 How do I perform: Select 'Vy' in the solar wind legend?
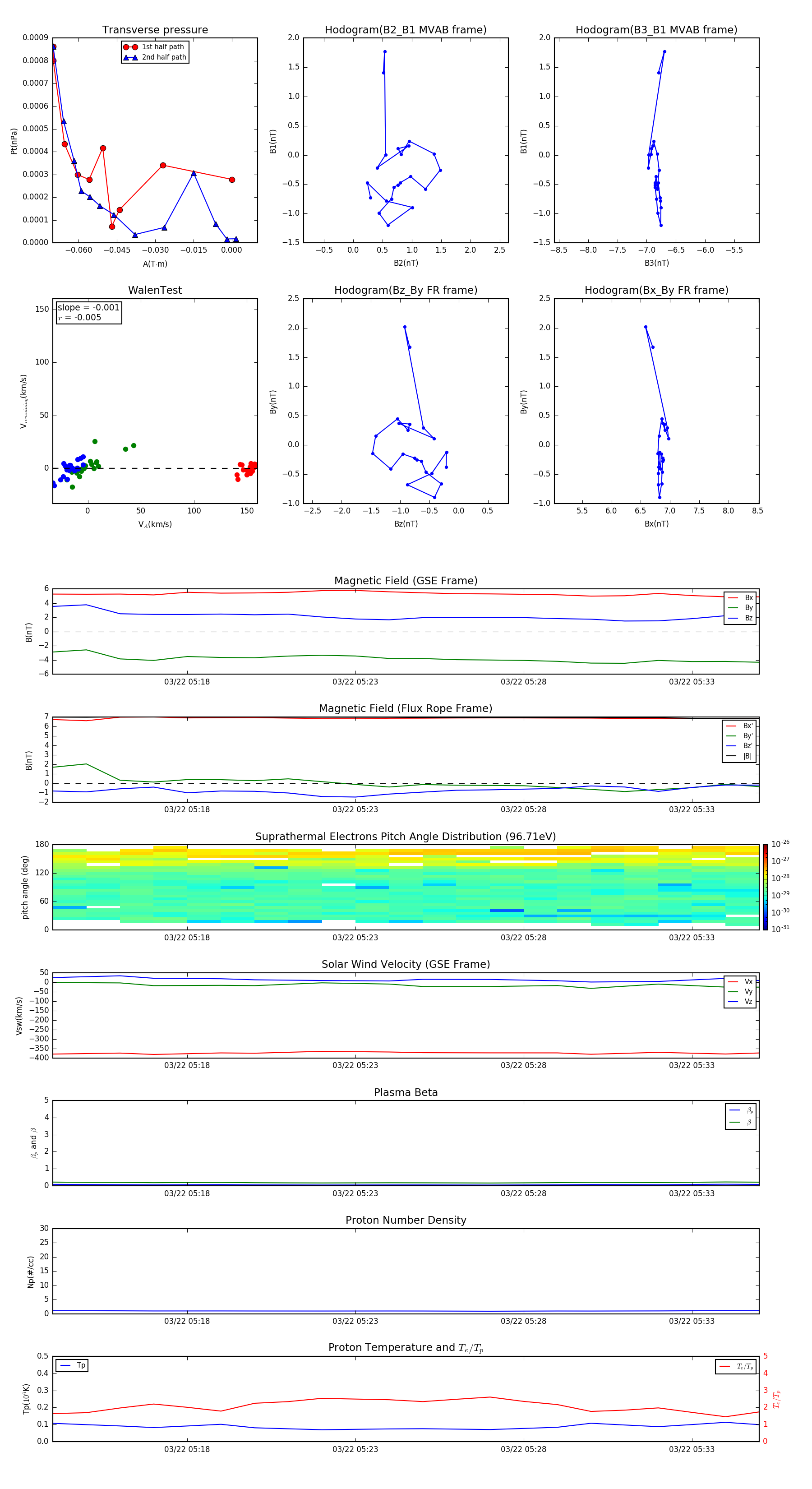741,991
